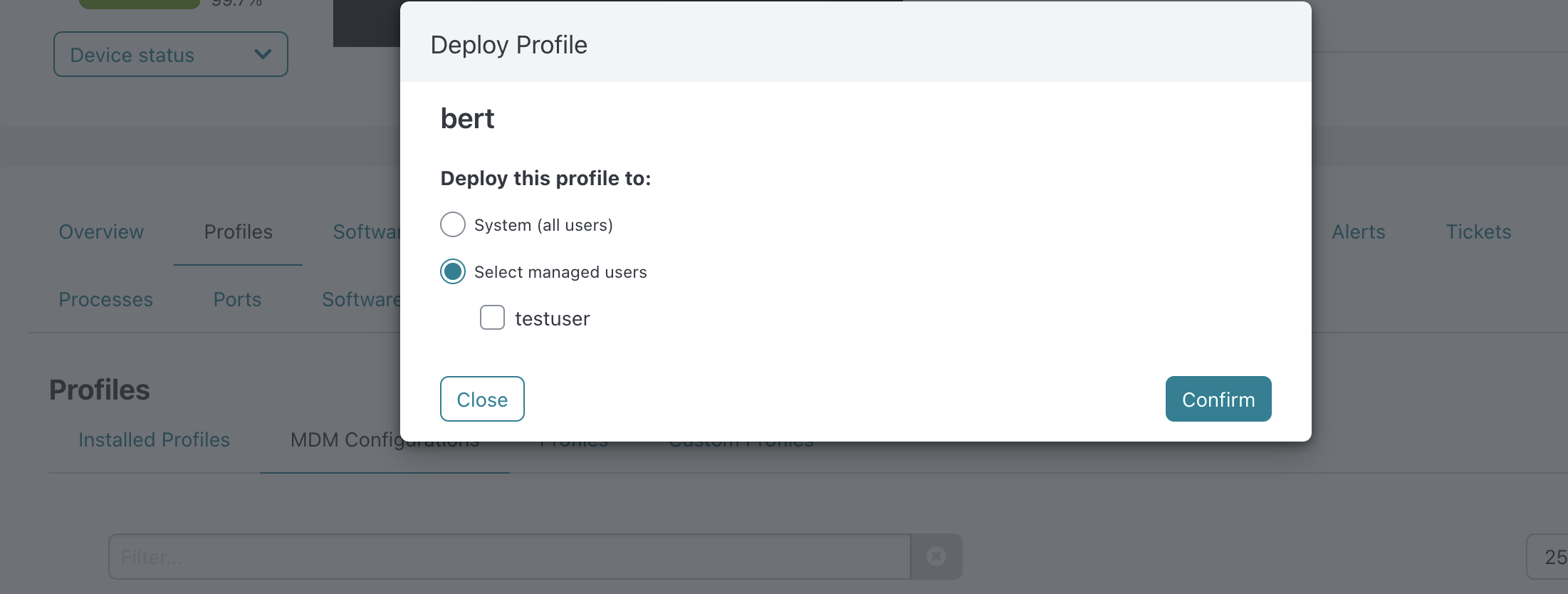Viewport: 1568px width, 594px height.
Task: Select the MDM Configurations sub-tab
Action: tap(385, 439)
